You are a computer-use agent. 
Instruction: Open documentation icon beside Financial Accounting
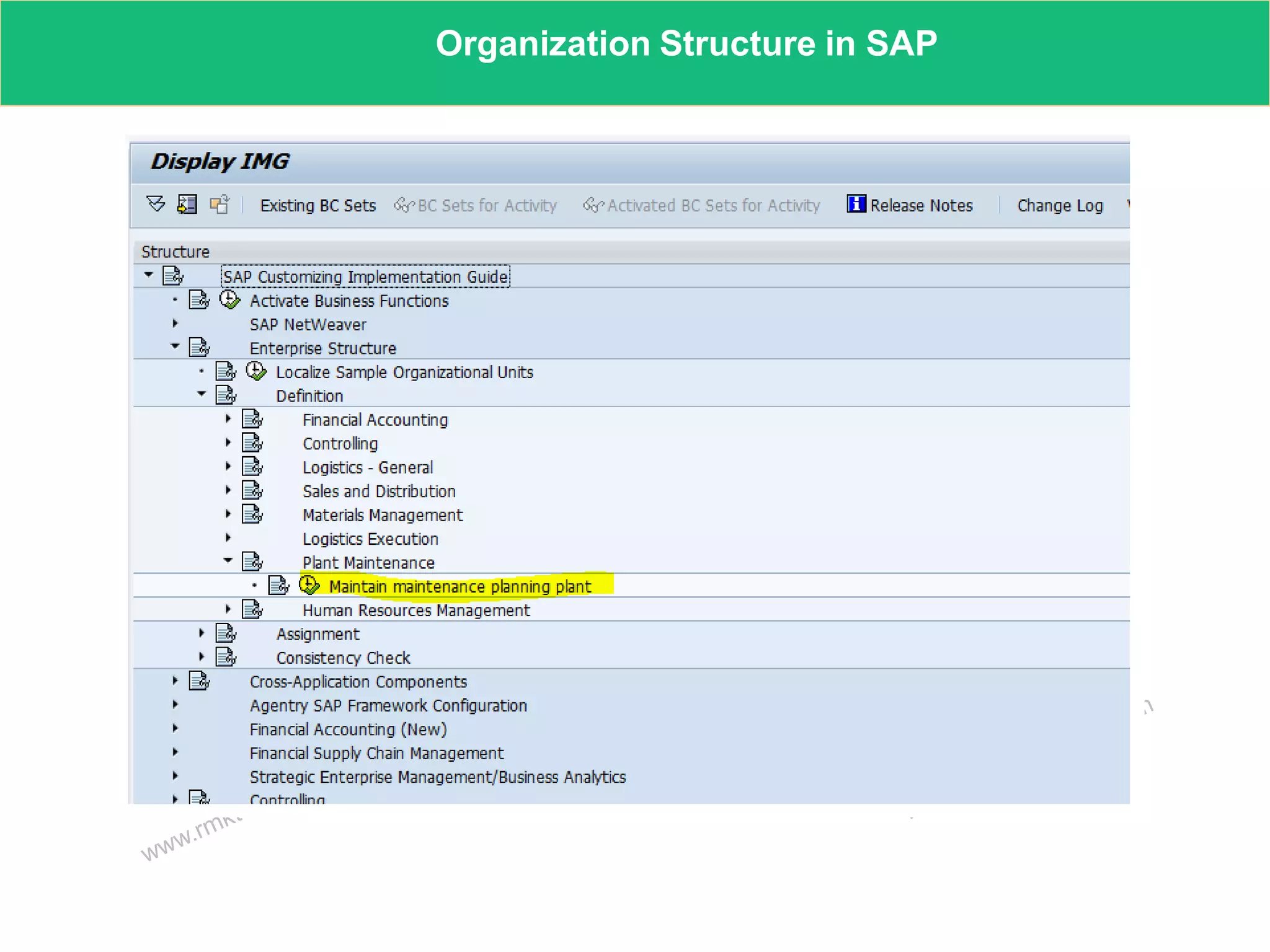point(252,419)
